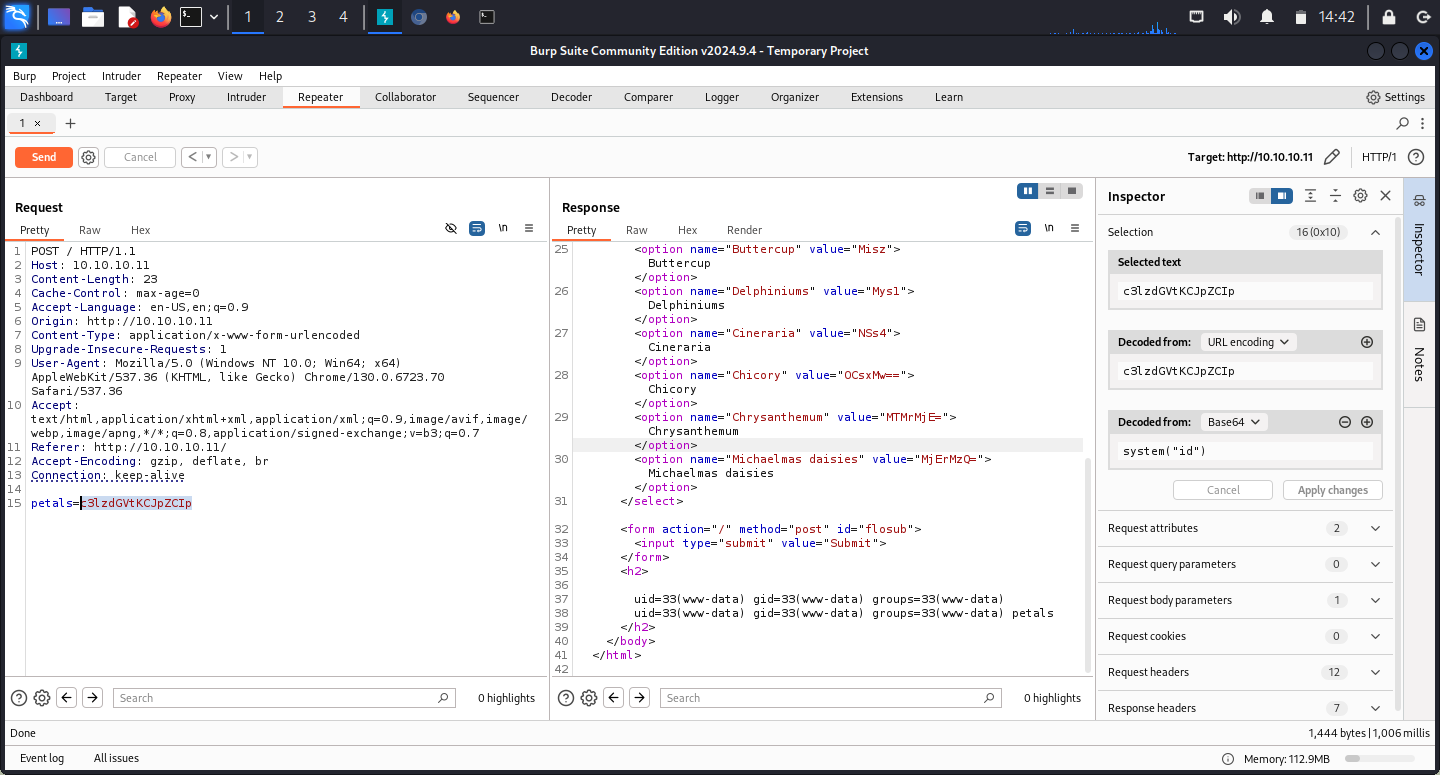Screen dimensions: 1440x775
Task: Add decoding step to URL encoding
Action: [1367, 342]
